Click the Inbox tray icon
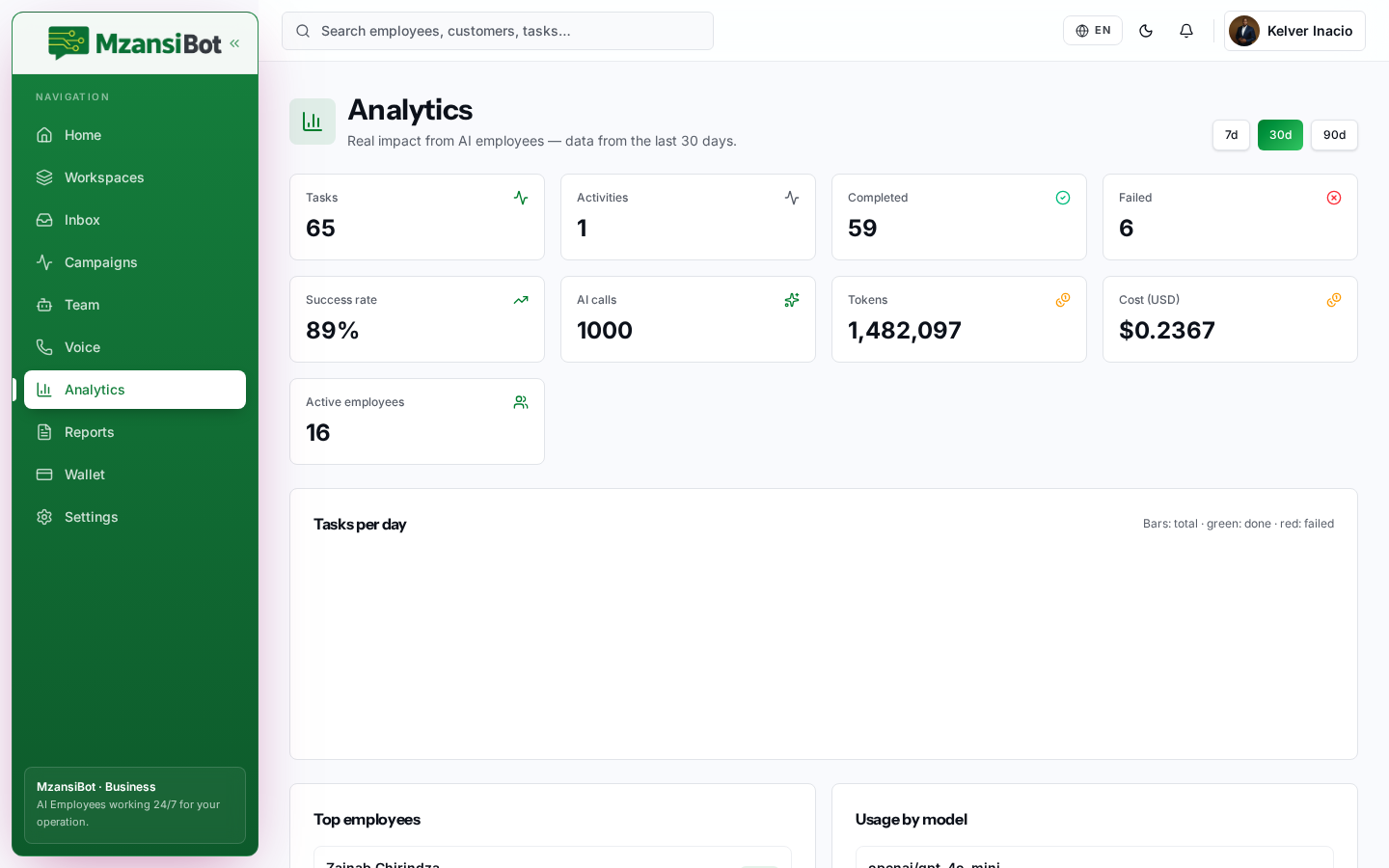Image resolution: width=1389 pixels, height=868 pixels. tap(44, 220)
